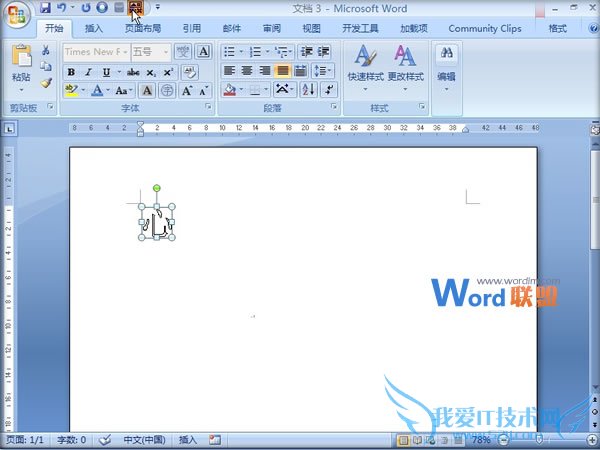Screen dimensions: 600x450
Task: Open Asian layout options
Action: coord(285,90)
